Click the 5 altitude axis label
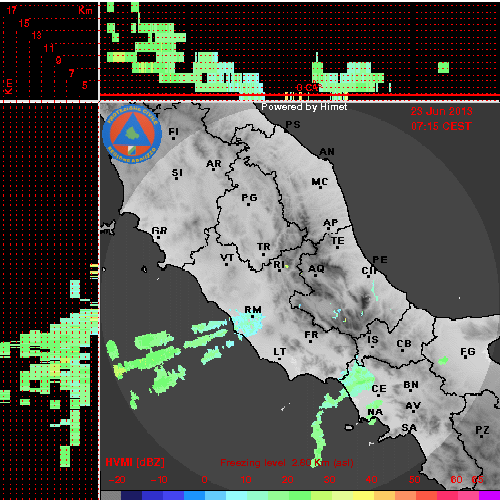This screenshot has height=500, width=500. [85, 85]
